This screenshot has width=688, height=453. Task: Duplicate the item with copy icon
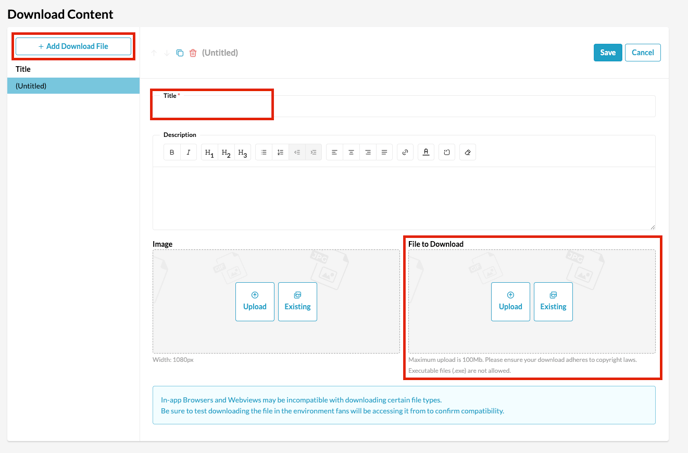pos(180,53)
